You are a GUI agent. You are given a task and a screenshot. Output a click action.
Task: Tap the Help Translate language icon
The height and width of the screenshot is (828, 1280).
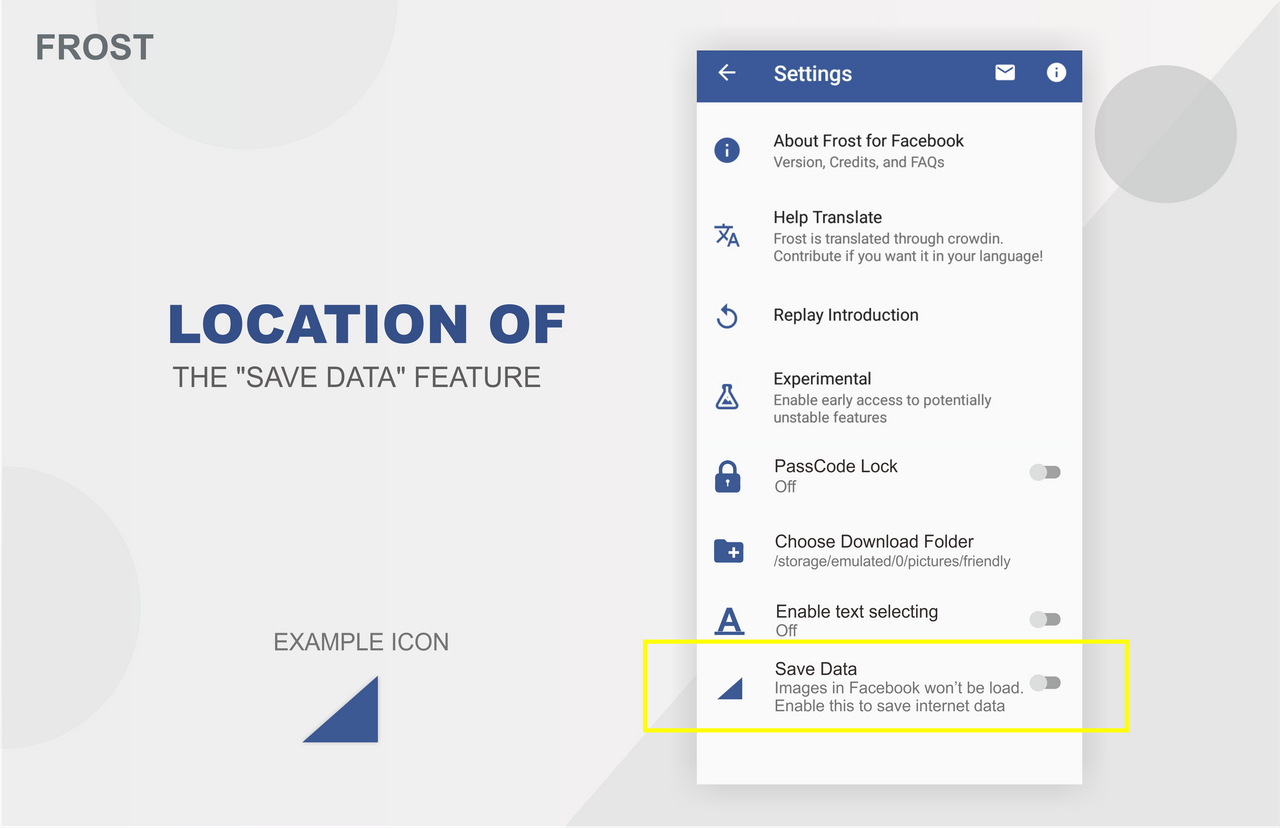[727, 236]
